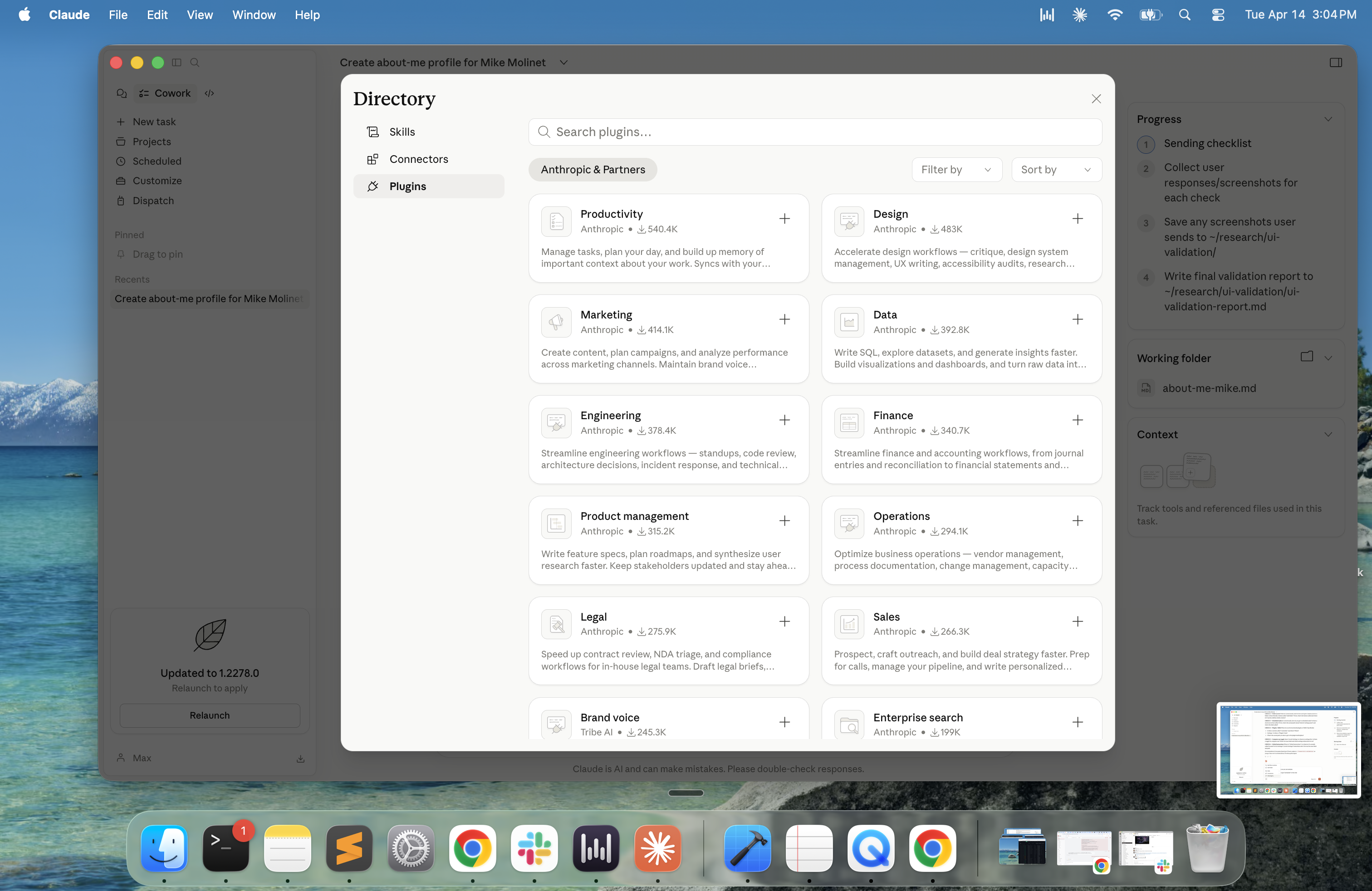This screenshot has height=891, width=1372.
Task: Open the Filter by dropdown
Action: point(956,169)
